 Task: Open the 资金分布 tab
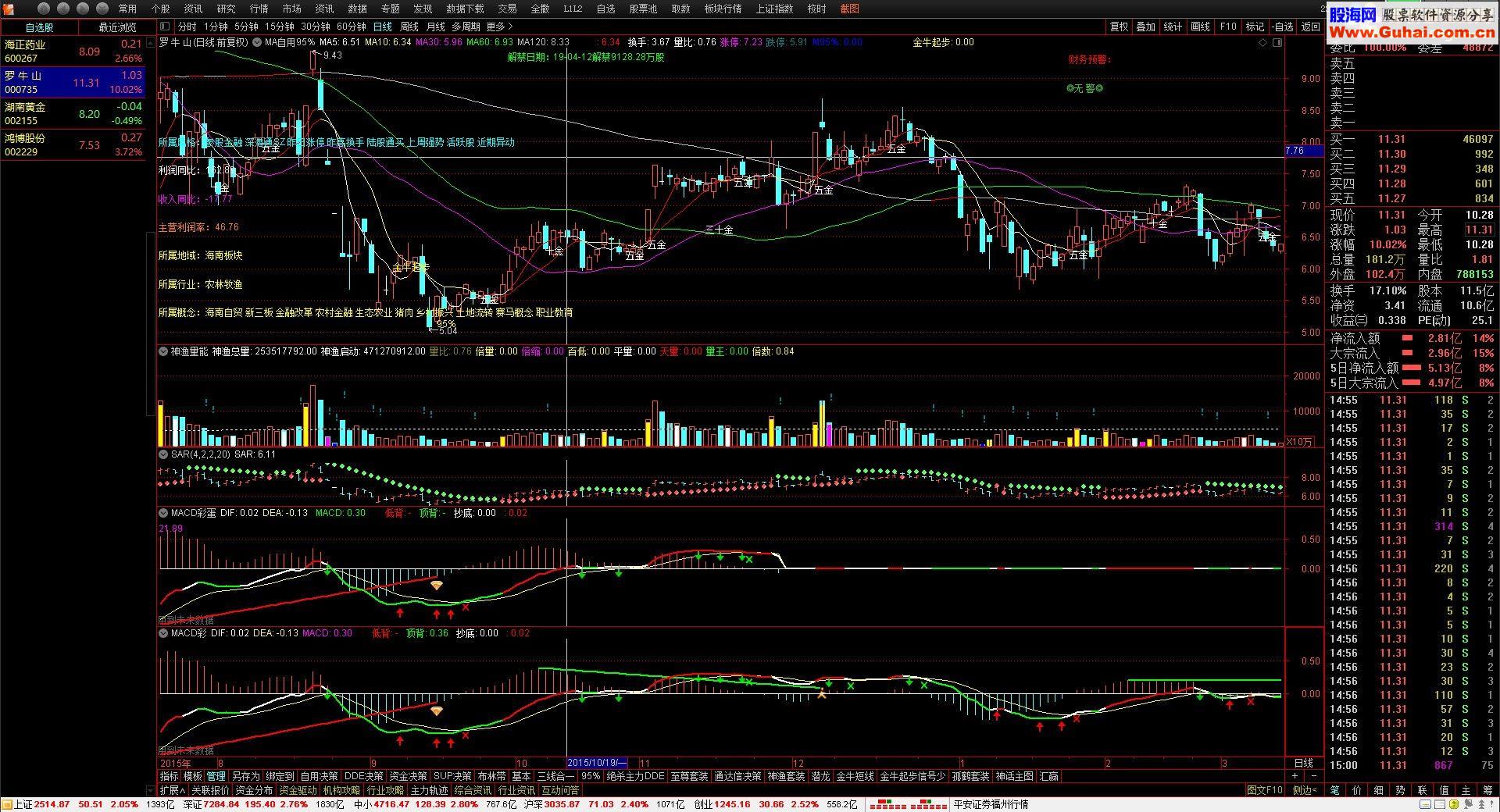pyautogui.click(x=255, y=790)
